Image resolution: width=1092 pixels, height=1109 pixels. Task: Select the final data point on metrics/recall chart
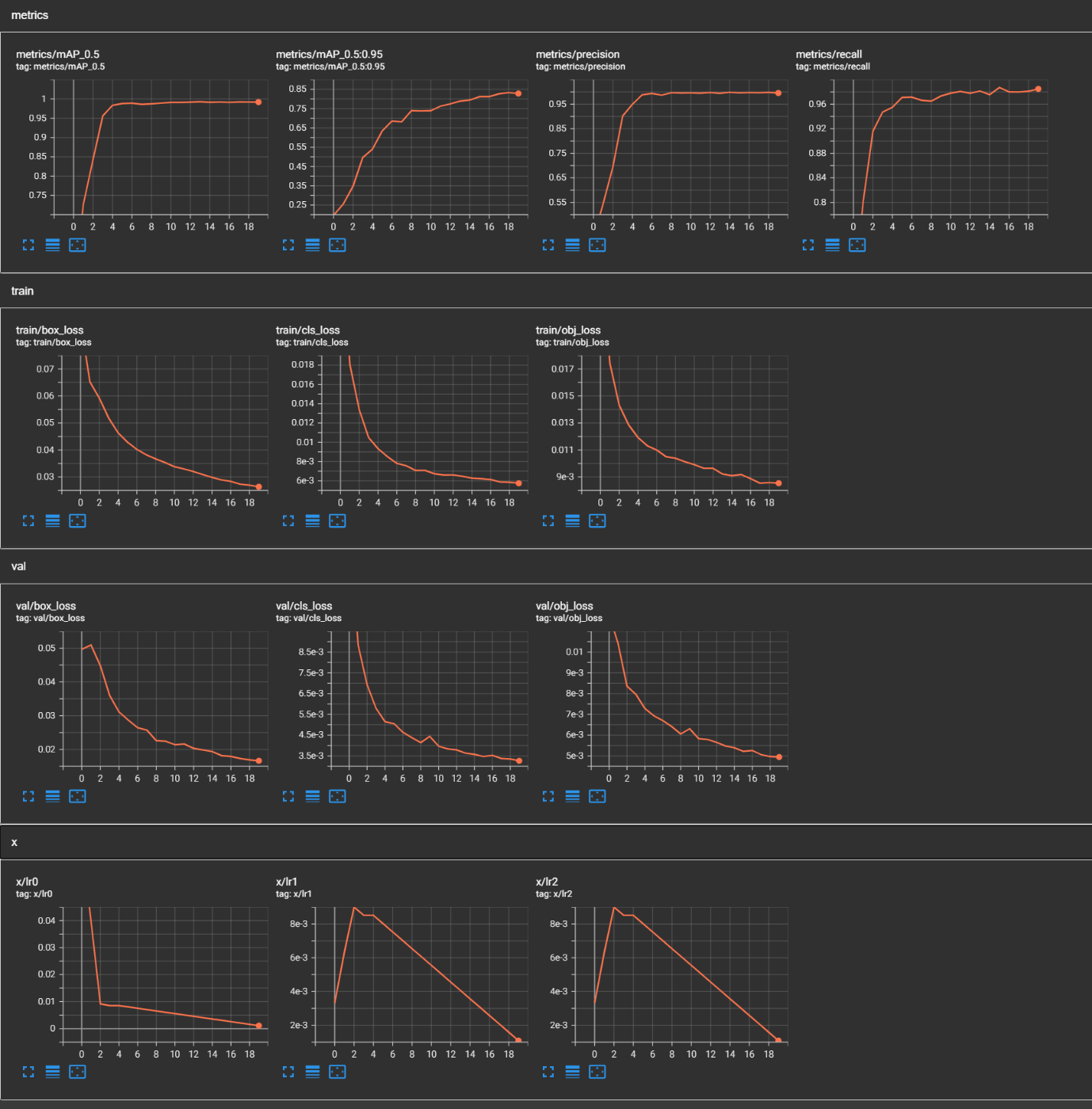pyautogui.click(x=1038, y=90)
